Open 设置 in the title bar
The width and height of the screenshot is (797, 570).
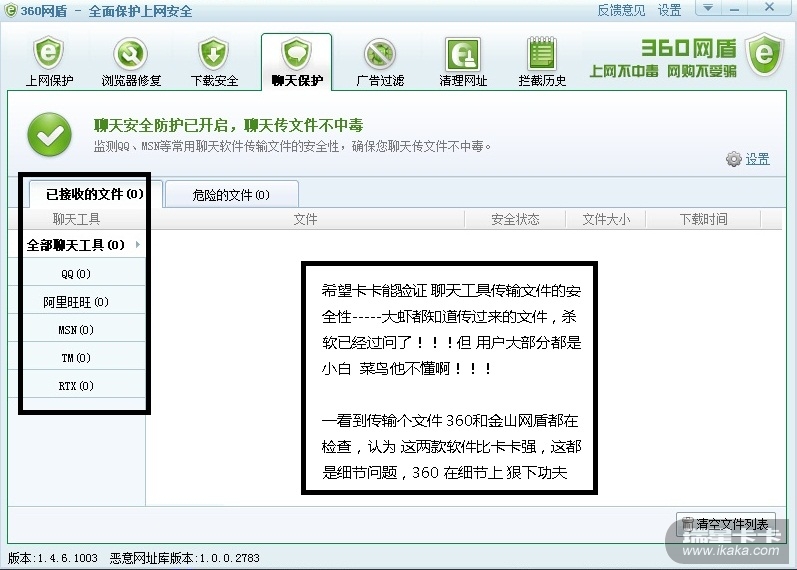tap(669, 10)
